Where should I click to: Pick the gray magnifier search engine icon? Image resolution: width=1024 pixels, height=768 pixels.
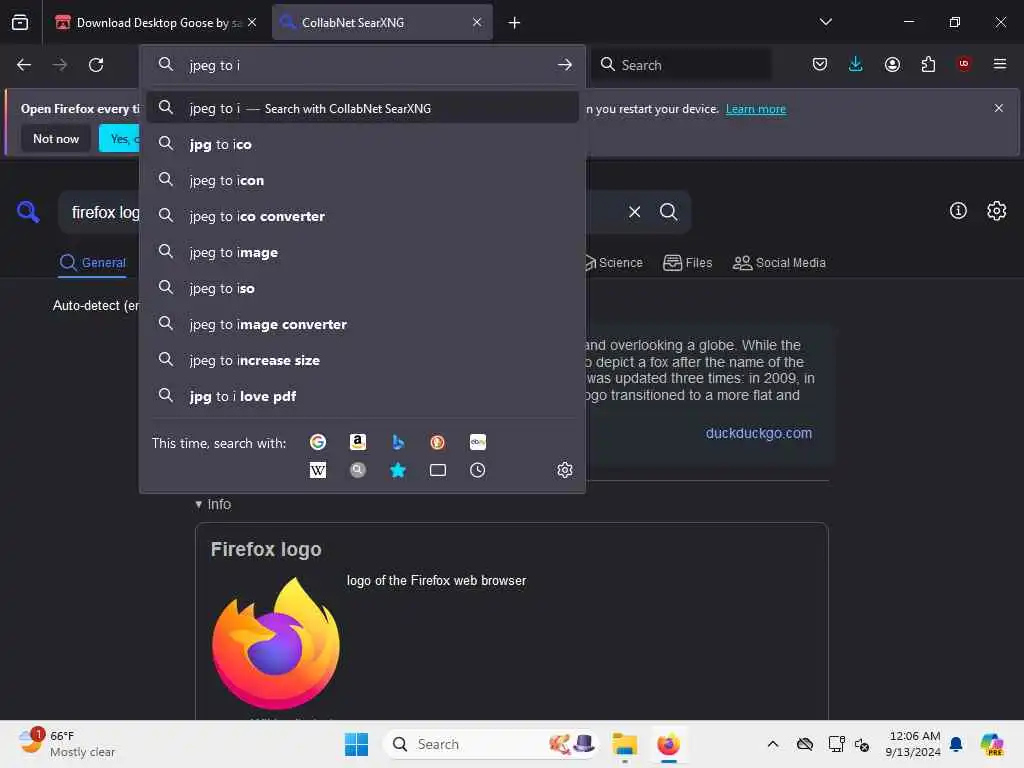(357, 470)
